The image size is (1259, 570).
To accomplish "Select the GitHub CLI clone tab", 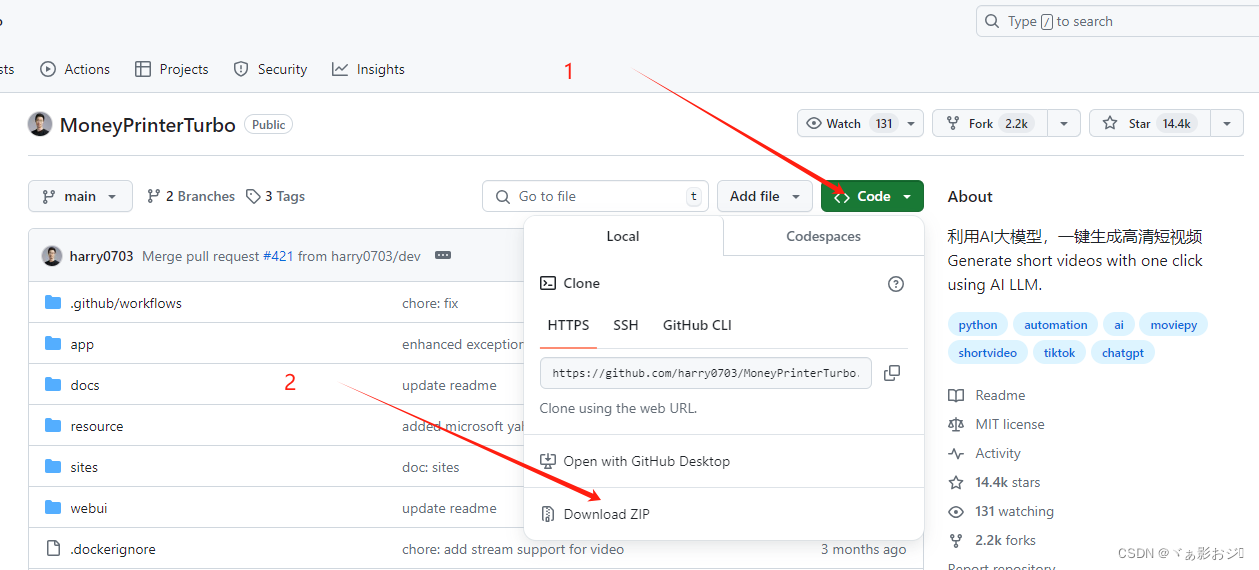I will (x=697, y=325).
